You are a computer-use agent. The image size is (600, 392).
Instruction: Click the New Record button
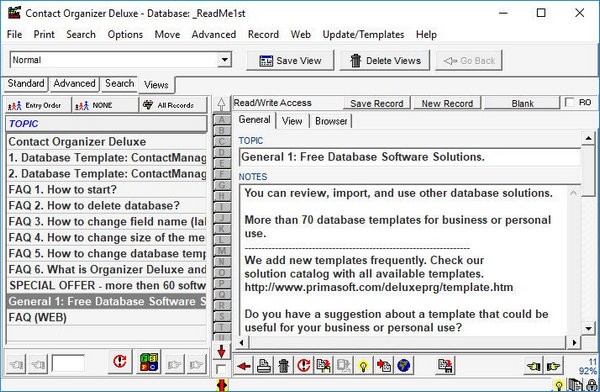click(x=447, y=103)
